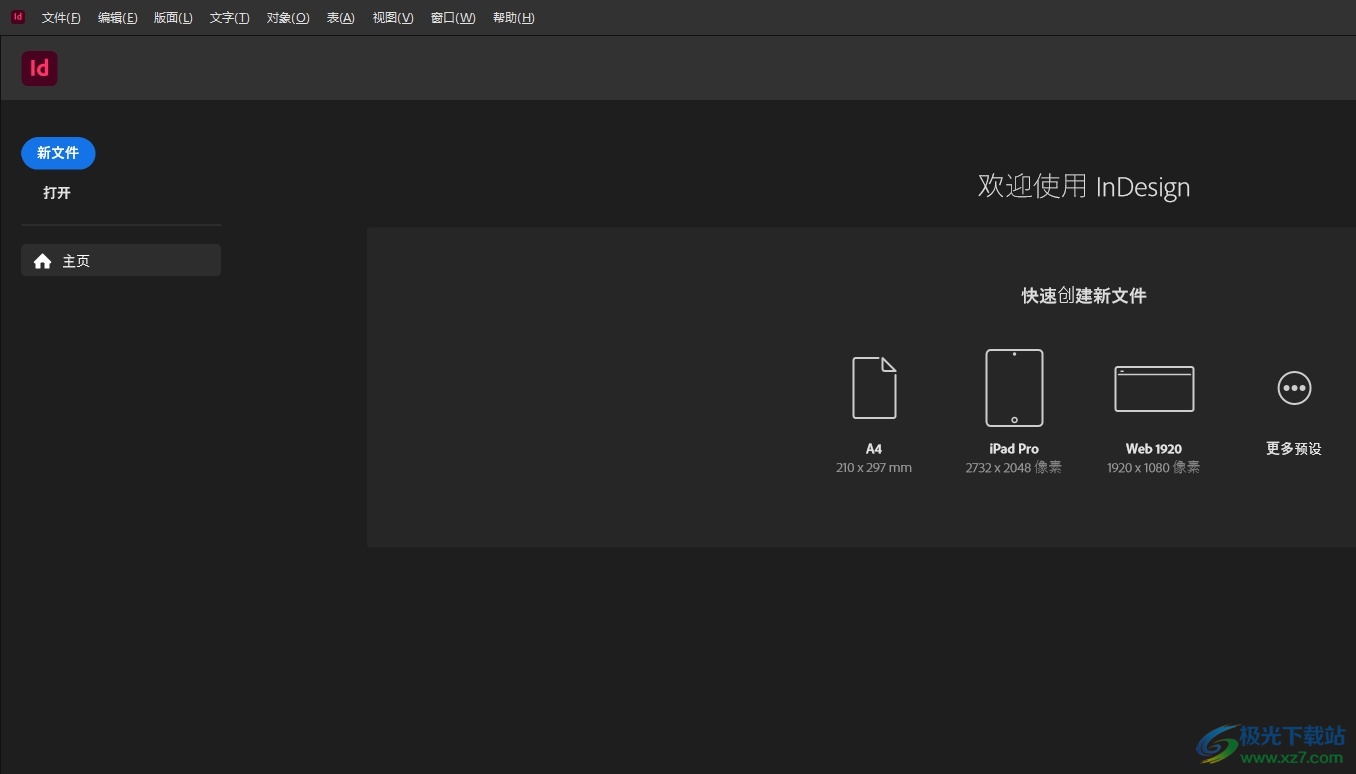This screenshot has height=774, width=1356.
Task: Click the Web 1920 preset name text
Action: (1154, 449)
